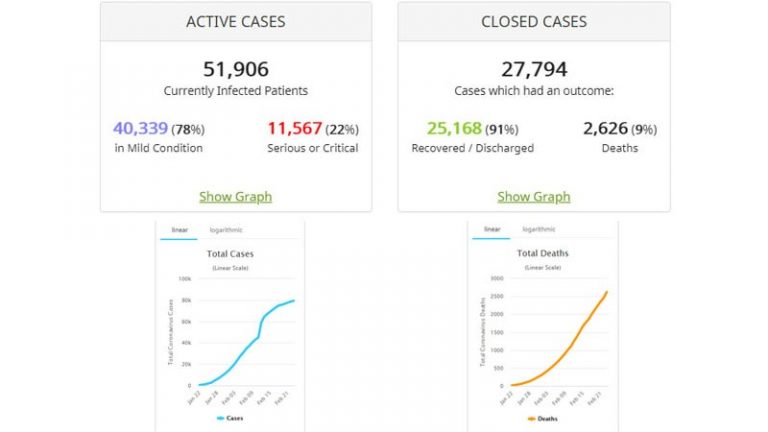Screen dimensions: 768x432
Task: Switch Total Cases chart to logarithmic tab
Action: pos(226,230)
